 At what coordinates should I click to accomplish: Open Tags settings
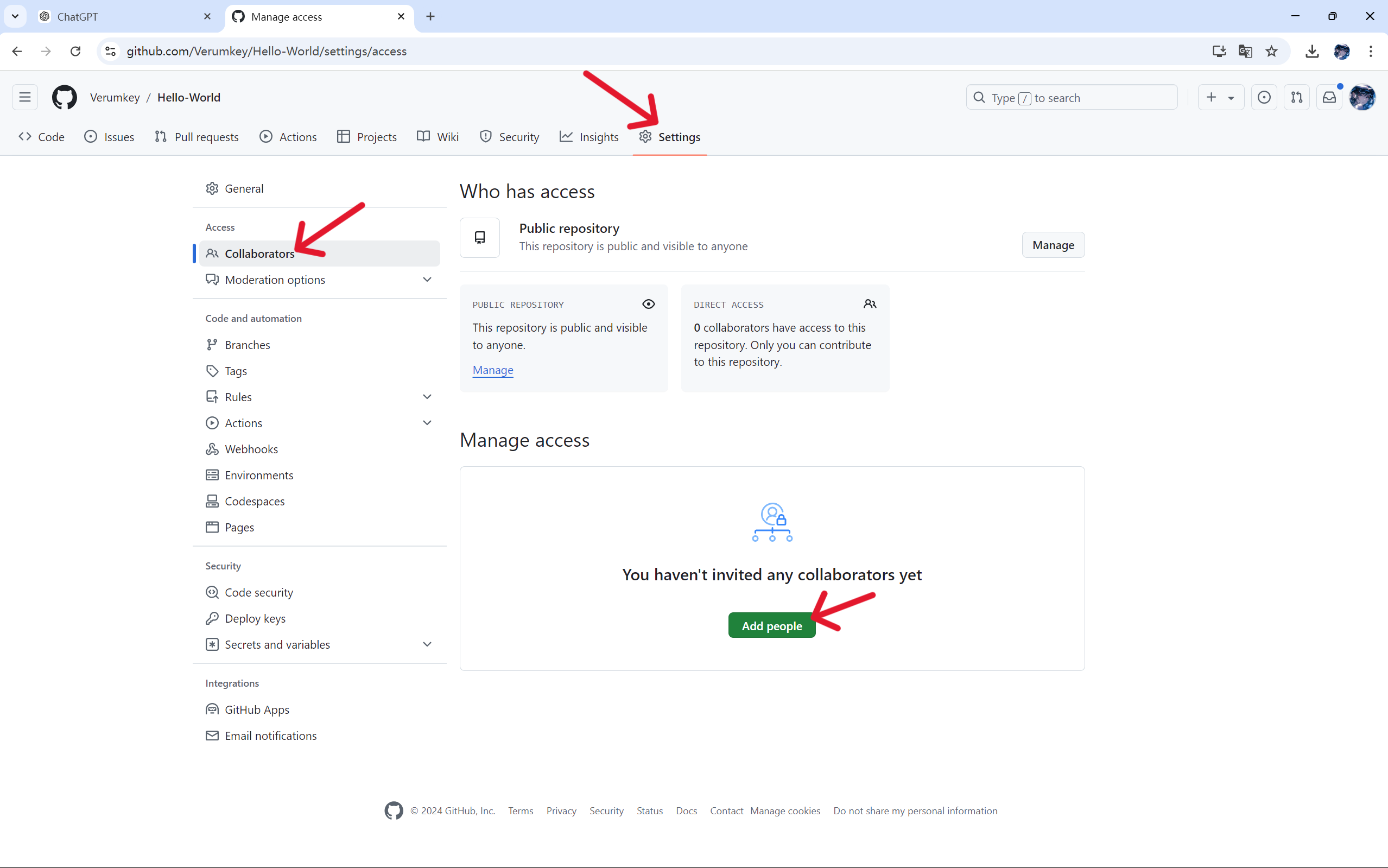[320, 371]
